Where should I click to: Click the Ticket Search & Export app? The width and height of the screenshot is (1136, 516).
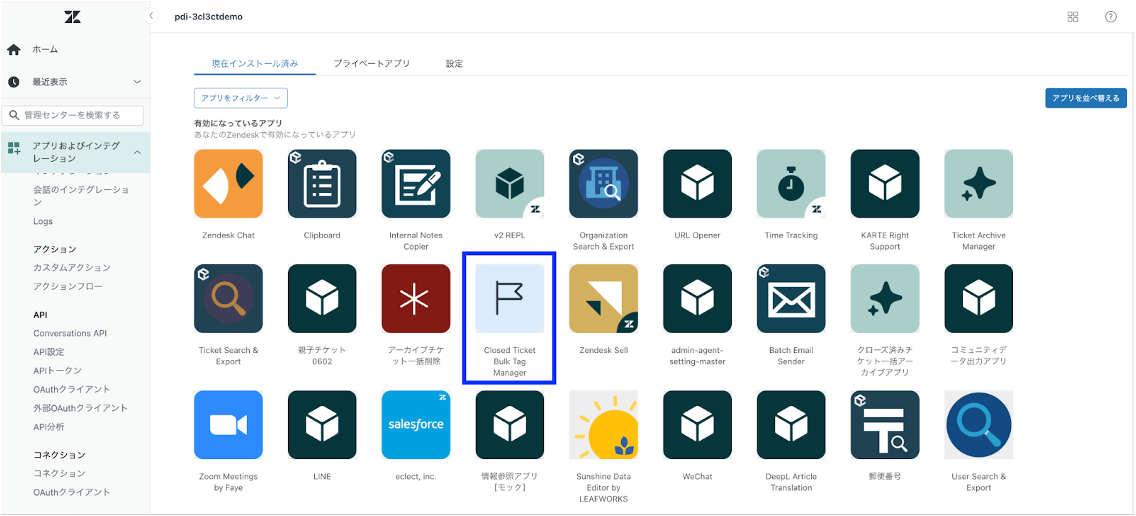pos(228,299)
